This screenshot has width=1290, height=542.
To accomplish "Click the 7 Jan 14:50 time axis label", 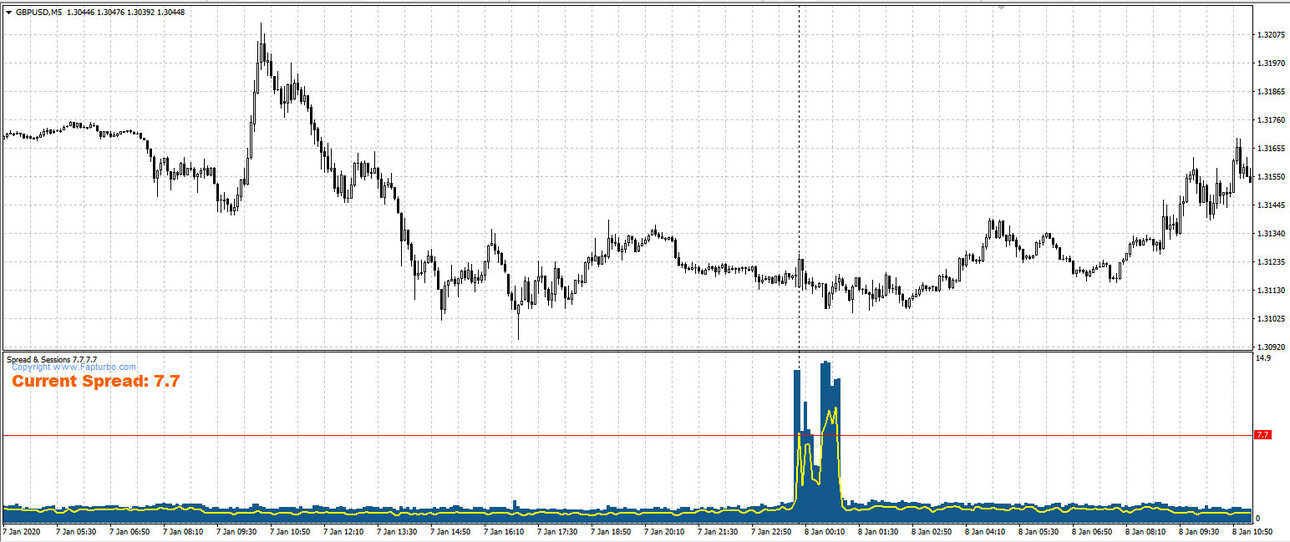I will click(450, 533).
